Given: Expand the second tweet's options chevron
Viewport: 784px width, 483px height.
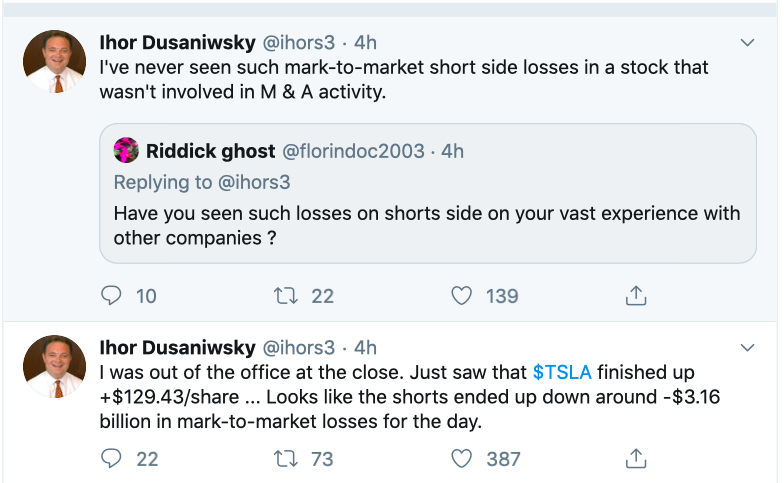Looking at the screenshot, I should (x=747, y=348).
